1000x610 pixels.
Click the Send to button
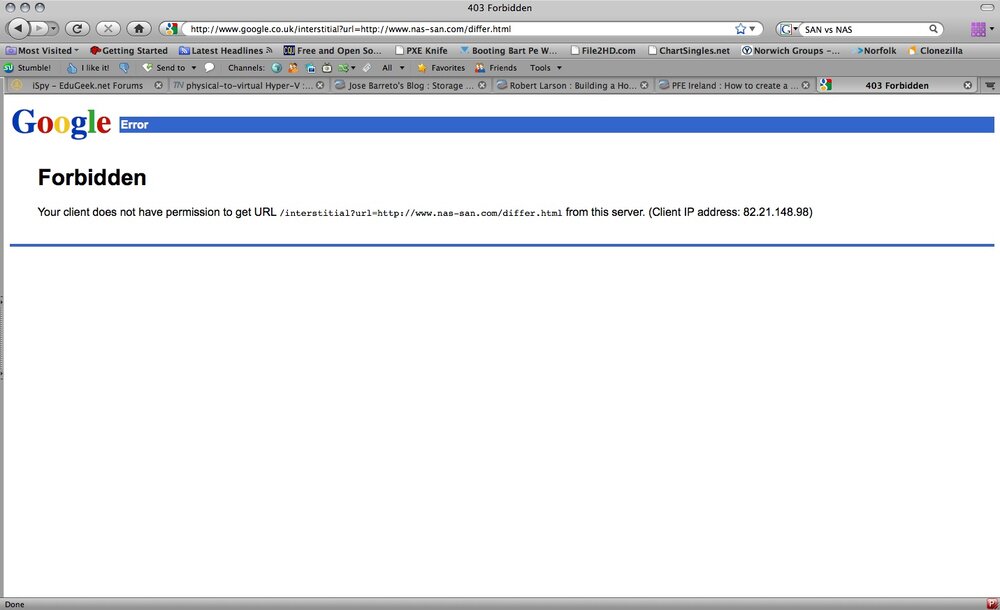(164, 68)
